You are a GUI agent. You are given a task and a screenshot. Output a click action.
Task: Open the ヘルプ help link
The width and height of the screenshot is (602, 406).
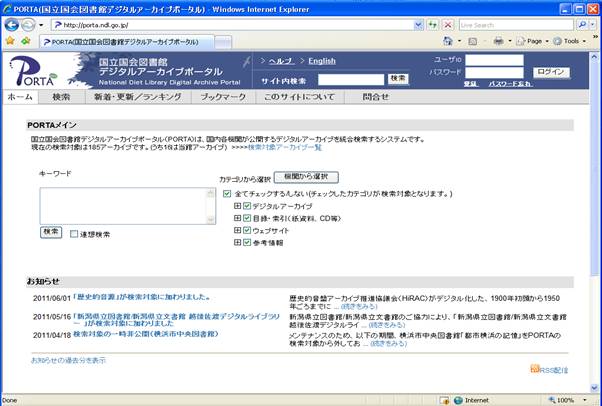[x=281, y=61]
